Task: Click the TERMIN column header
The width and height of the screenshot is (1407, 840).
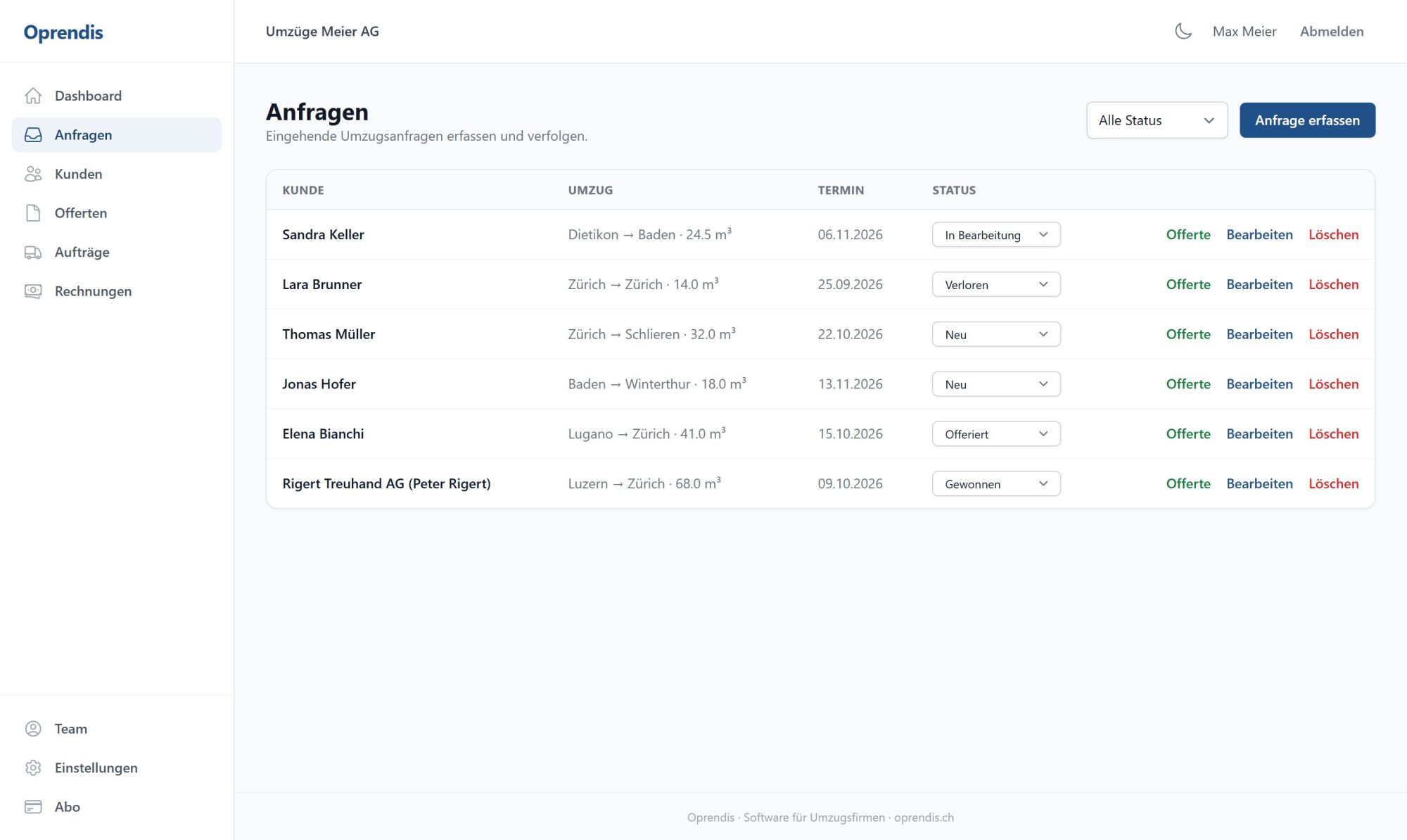Action: click(841, 190)
